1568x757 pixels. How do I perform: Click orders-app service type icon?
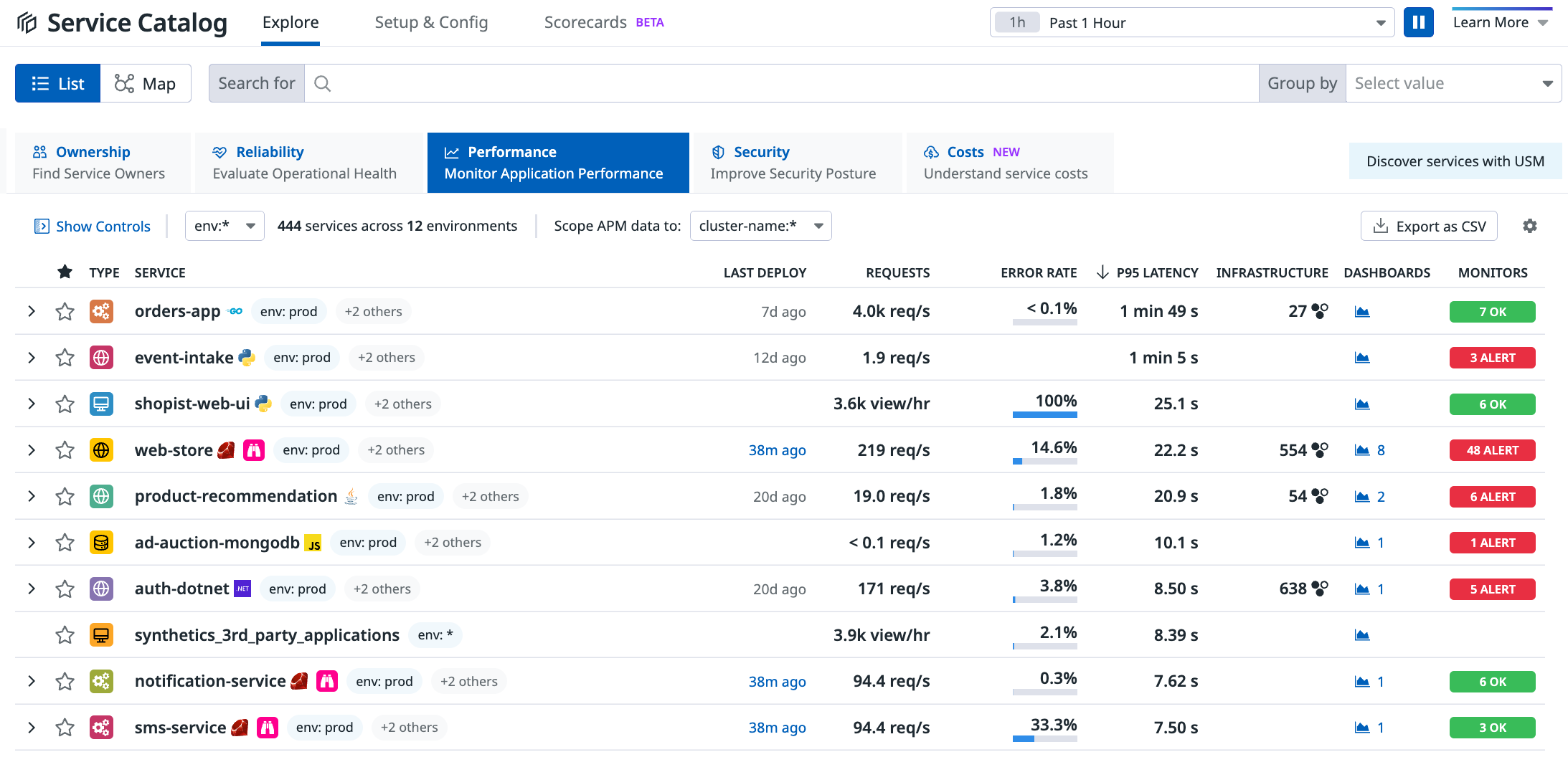pyautogui.click(x=101, y=311)
